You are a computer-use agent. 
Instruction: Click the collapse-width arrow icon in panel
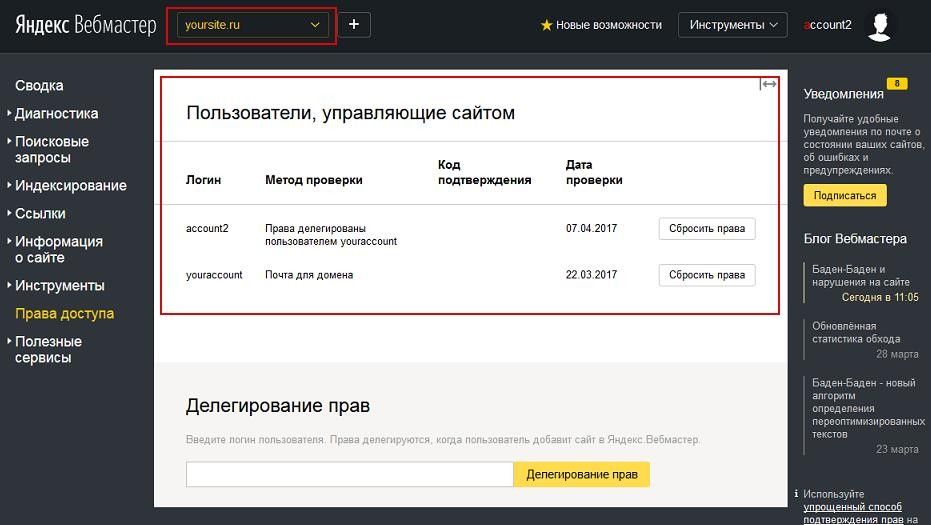pyautogui.click(x=768, y=84)
